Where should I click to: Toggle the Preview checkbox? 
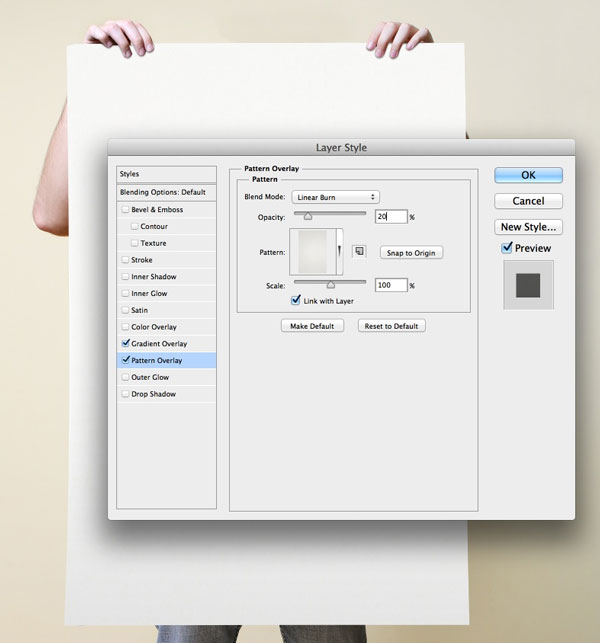[507, 248]
